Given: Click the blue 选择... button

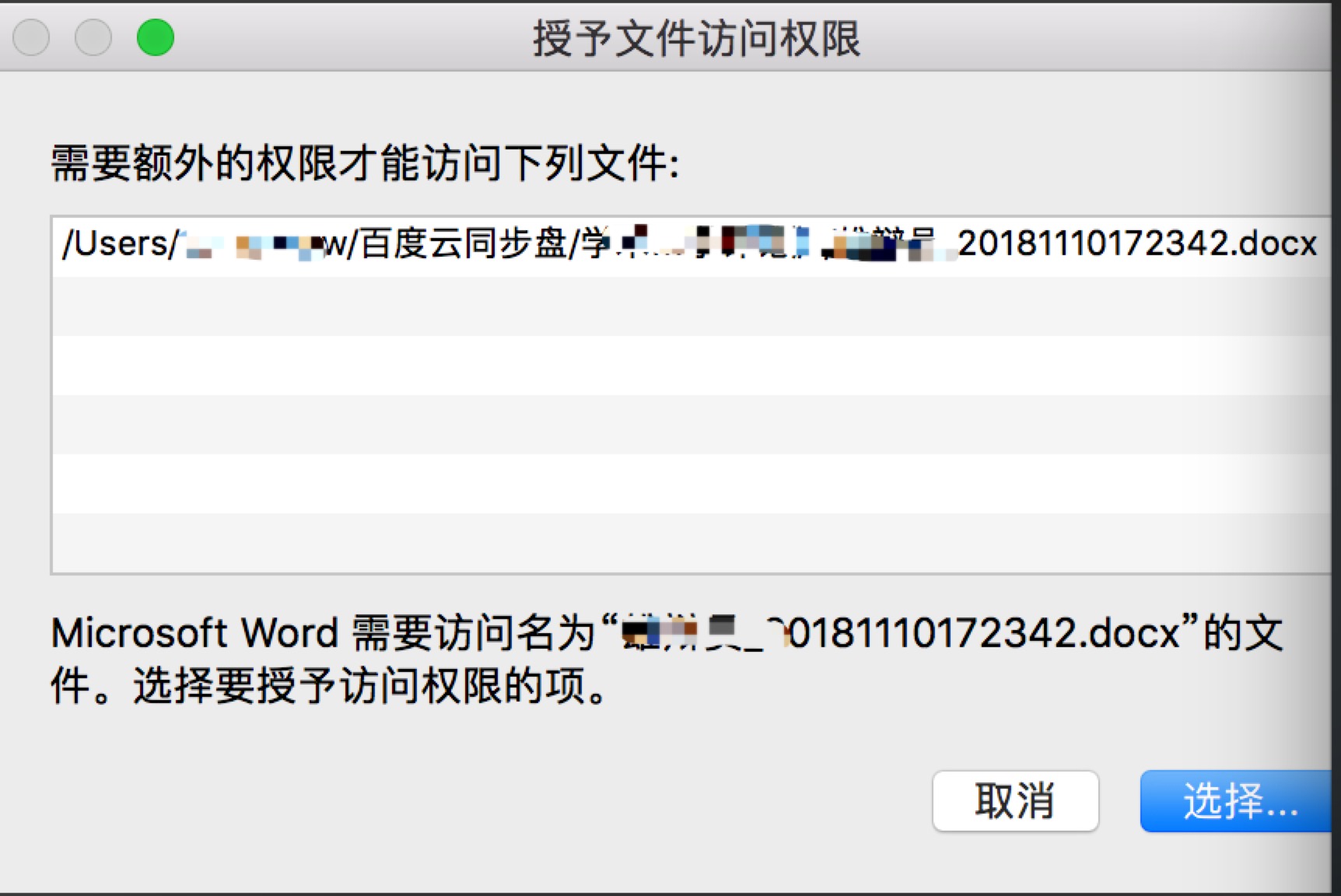Looking at the screenshot, I should tap(1238, 801).
